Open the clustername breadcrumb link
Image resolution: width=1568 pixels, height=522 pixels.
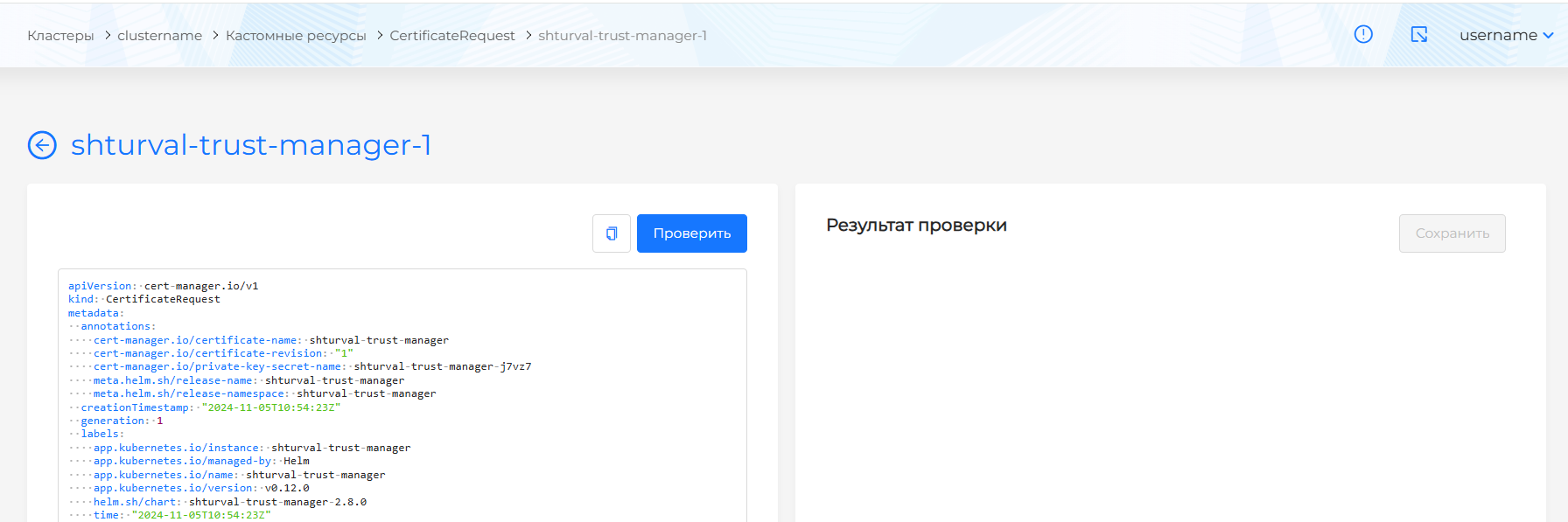tap(159, 36)
